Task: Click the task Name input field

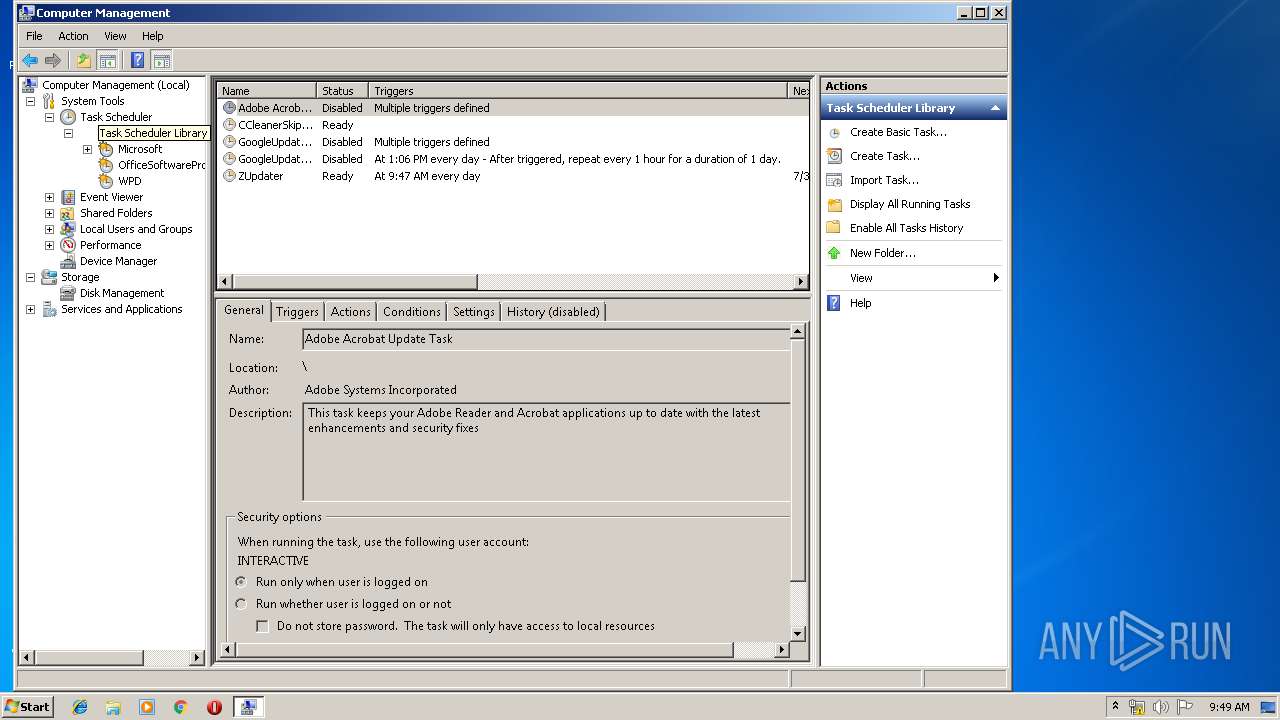Action: (x=546, y=339)
